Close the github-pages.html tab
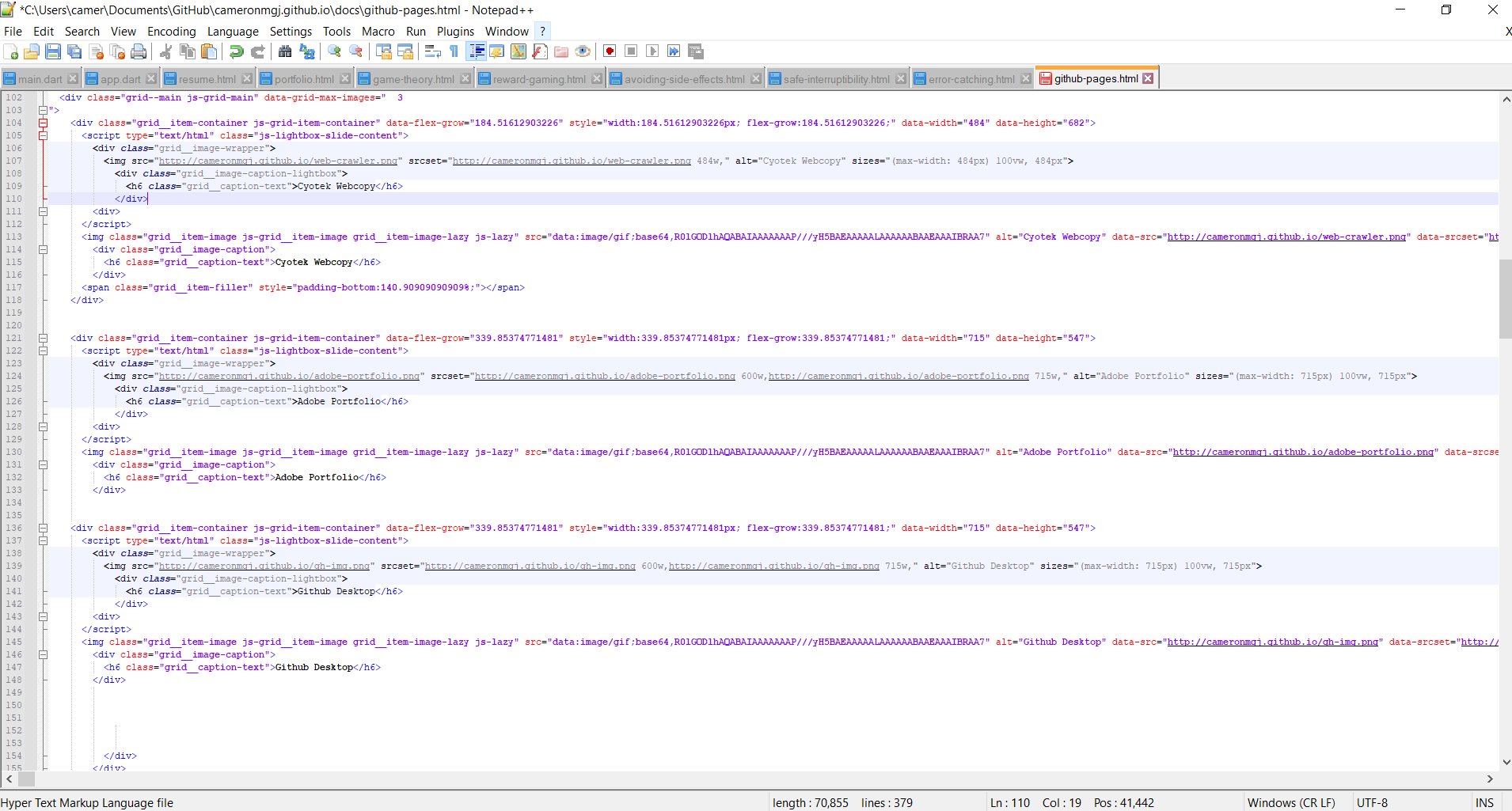 1148,78
